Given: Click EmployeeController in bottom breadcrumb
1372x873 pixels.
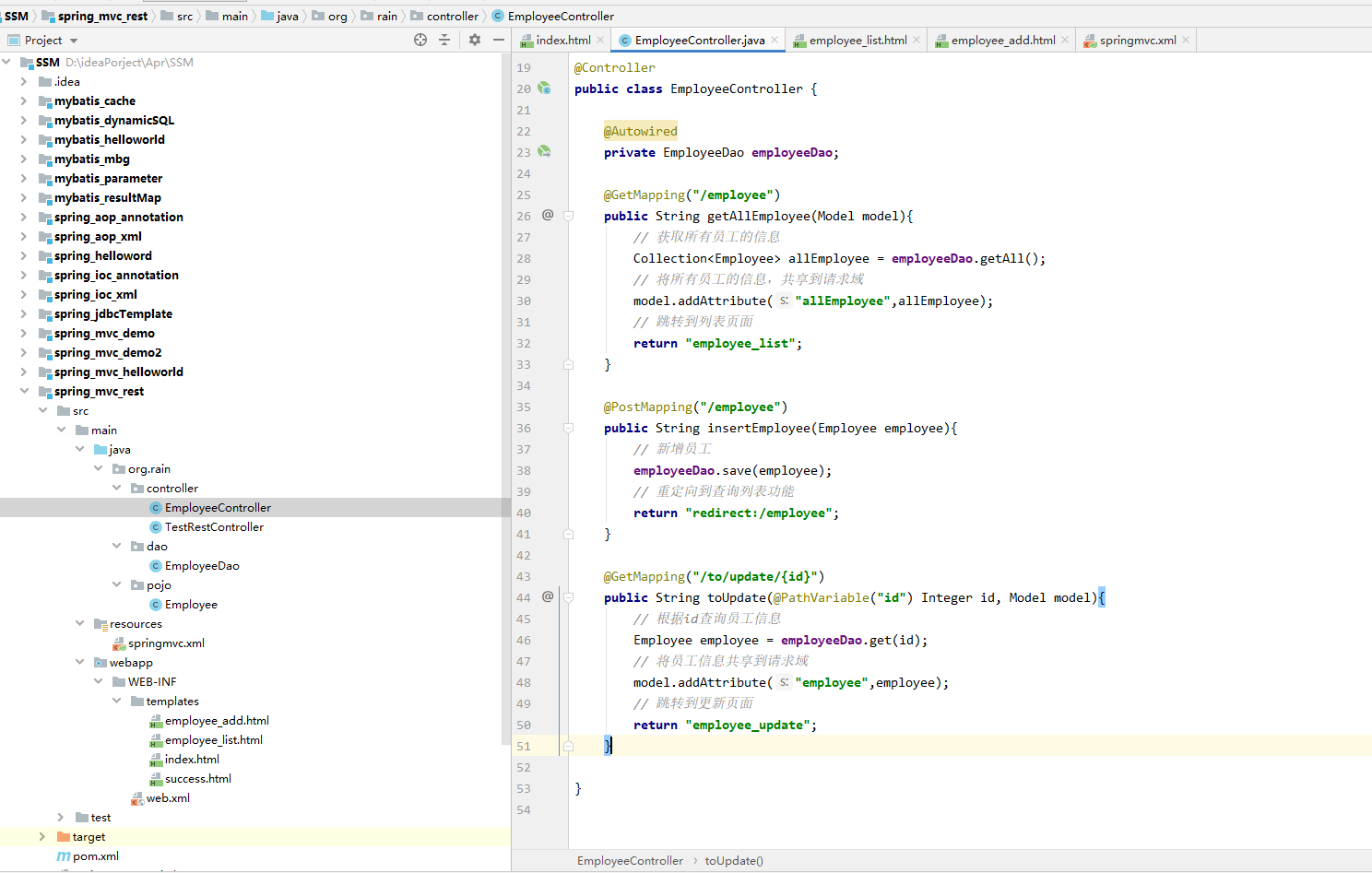Looking at the screenshot, I should 630,860.
